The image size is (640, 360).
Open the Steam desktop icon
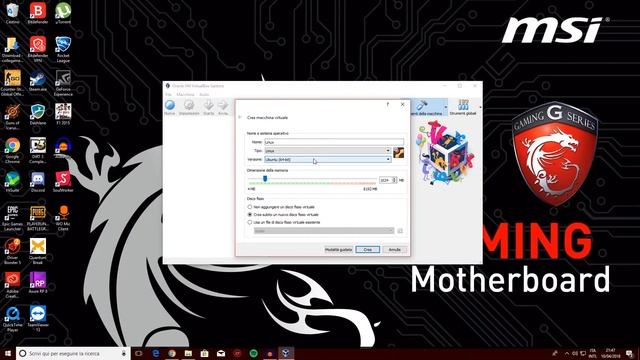(38, 81)
